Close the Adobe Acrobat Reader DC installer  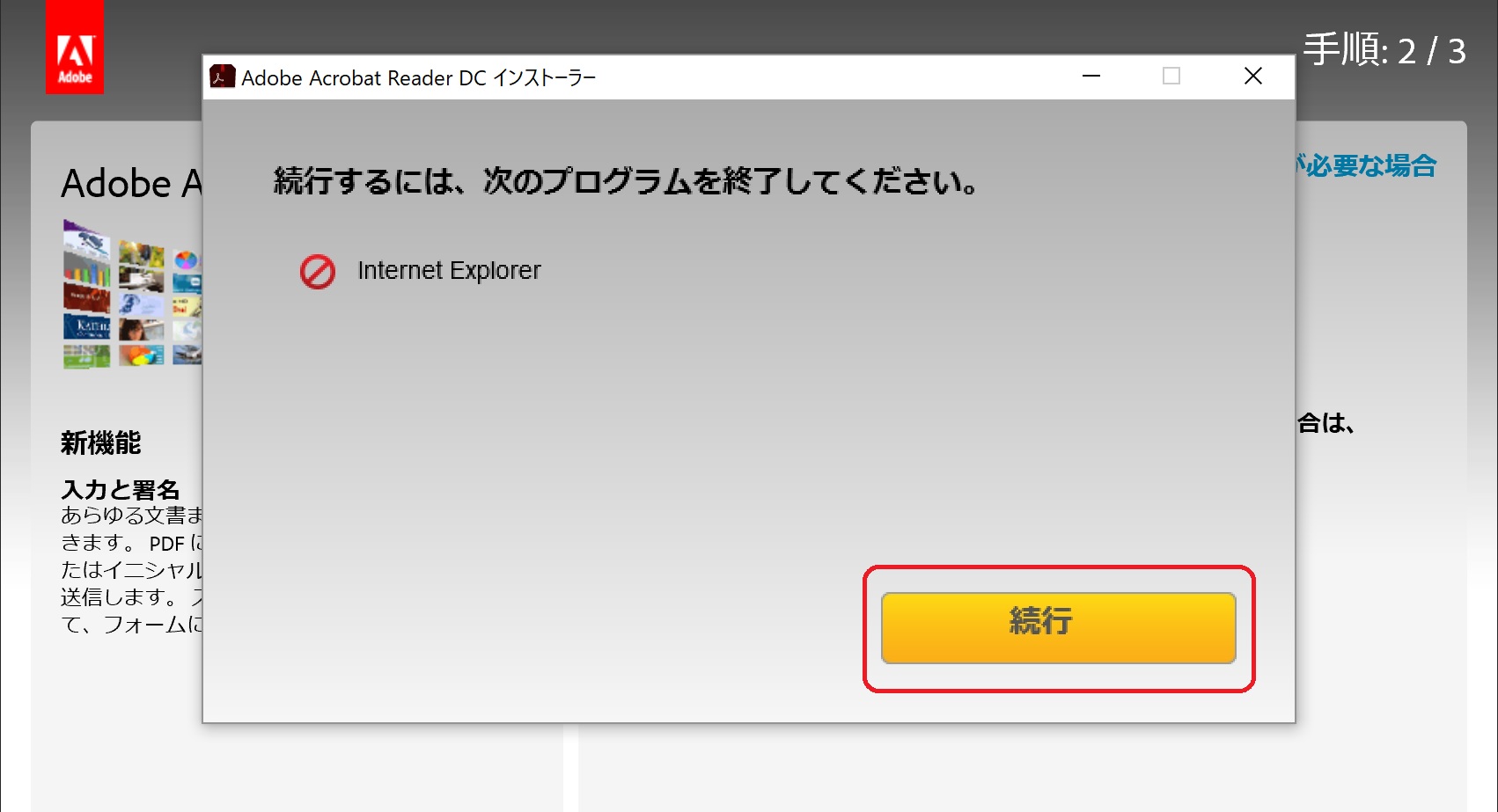point(1253,77)
